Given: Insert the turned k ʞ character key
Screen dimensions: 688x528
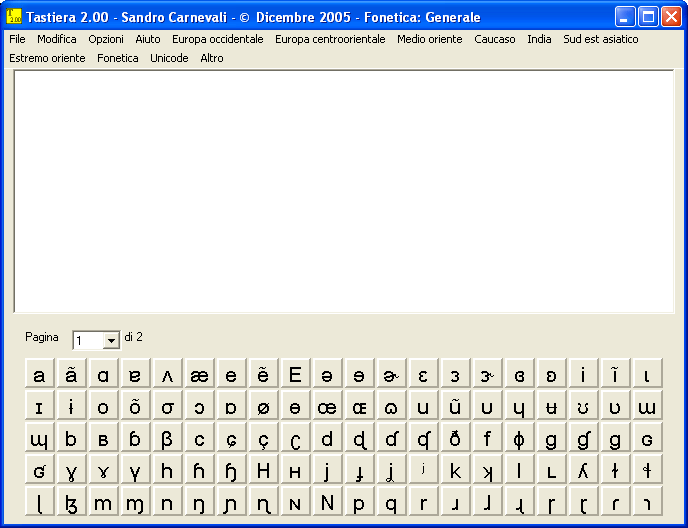Looking at the screenshot, I should pyautogui.click(x=487, y=469).
